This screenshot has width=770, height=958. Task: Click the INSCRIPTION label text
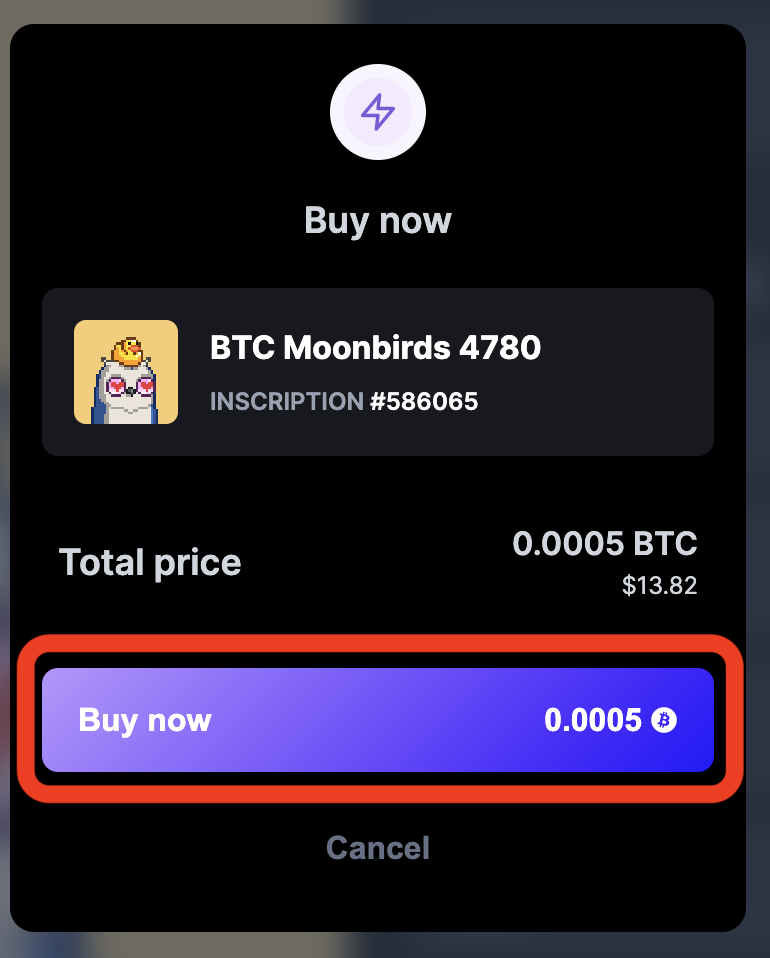287,401
